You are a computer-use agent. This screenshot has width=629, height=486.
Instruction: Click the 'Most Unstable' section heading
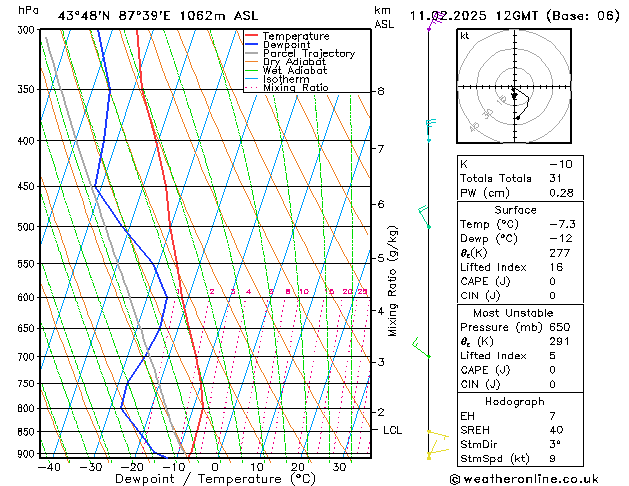tap(513, 313)
